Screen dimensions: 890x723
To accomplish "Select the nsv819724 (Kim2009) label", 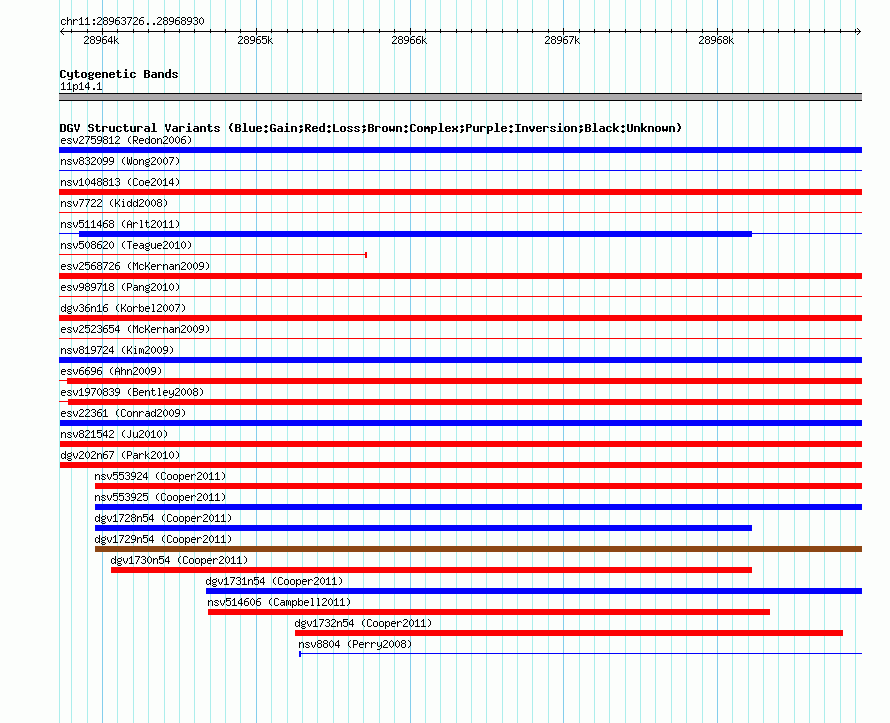I will 117,350.
